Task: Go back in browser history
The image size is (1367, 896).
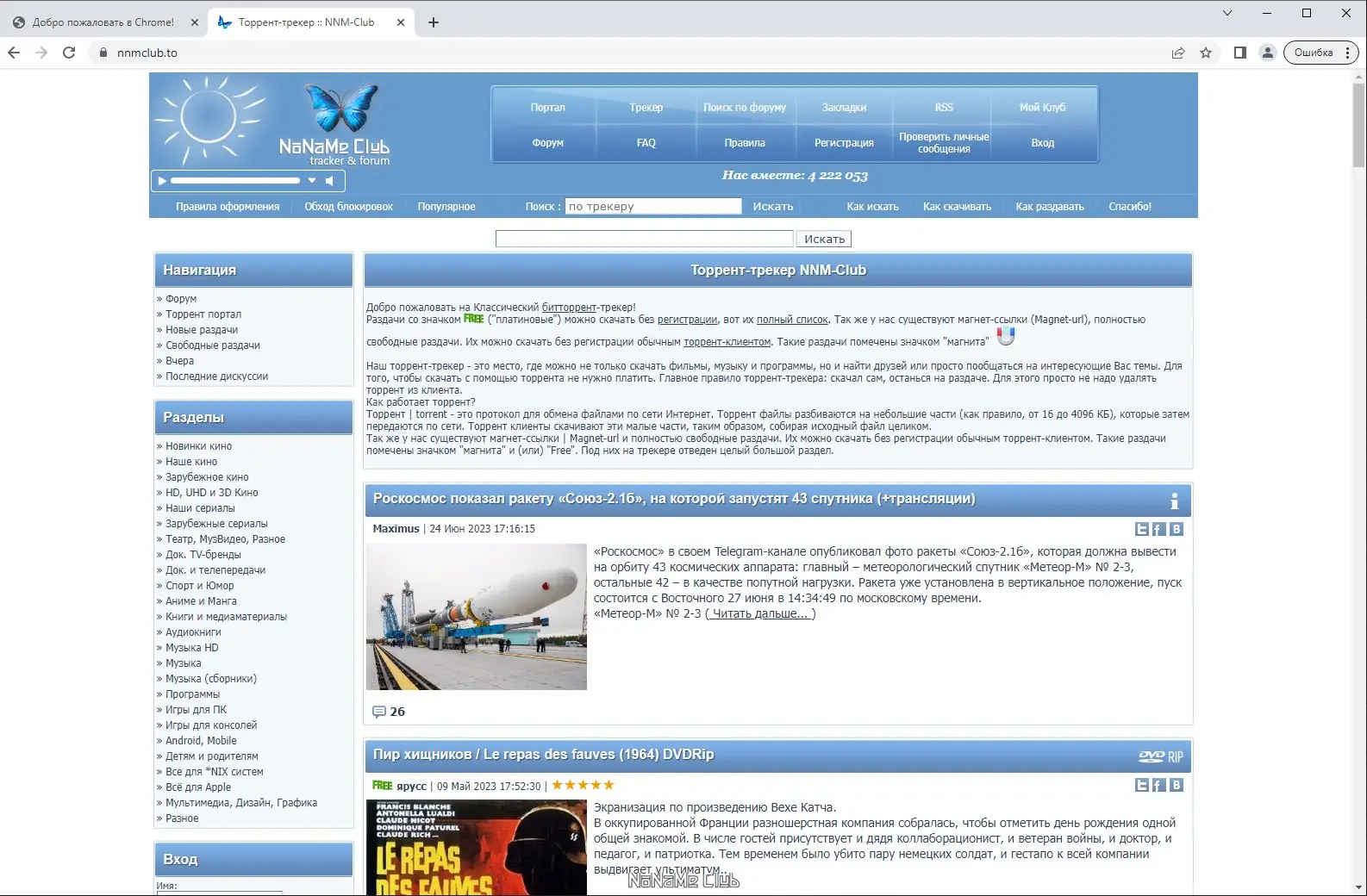Action: click(14, 53)
